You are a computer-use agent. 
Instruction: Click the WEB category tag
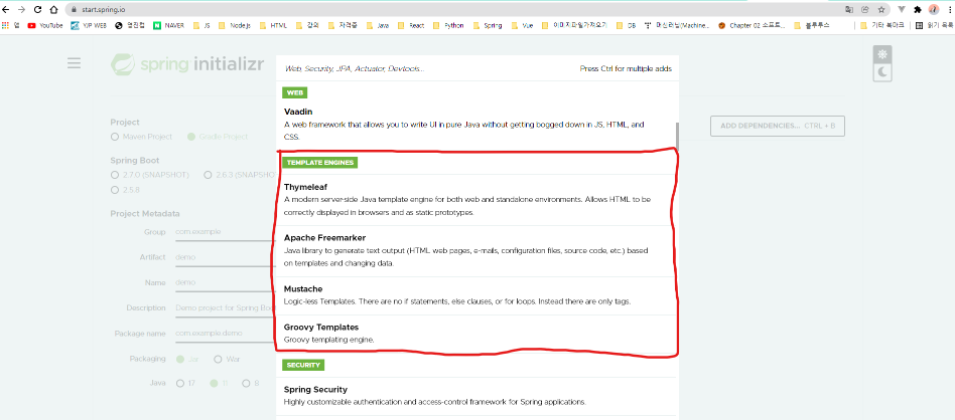(x=295, y=93)
